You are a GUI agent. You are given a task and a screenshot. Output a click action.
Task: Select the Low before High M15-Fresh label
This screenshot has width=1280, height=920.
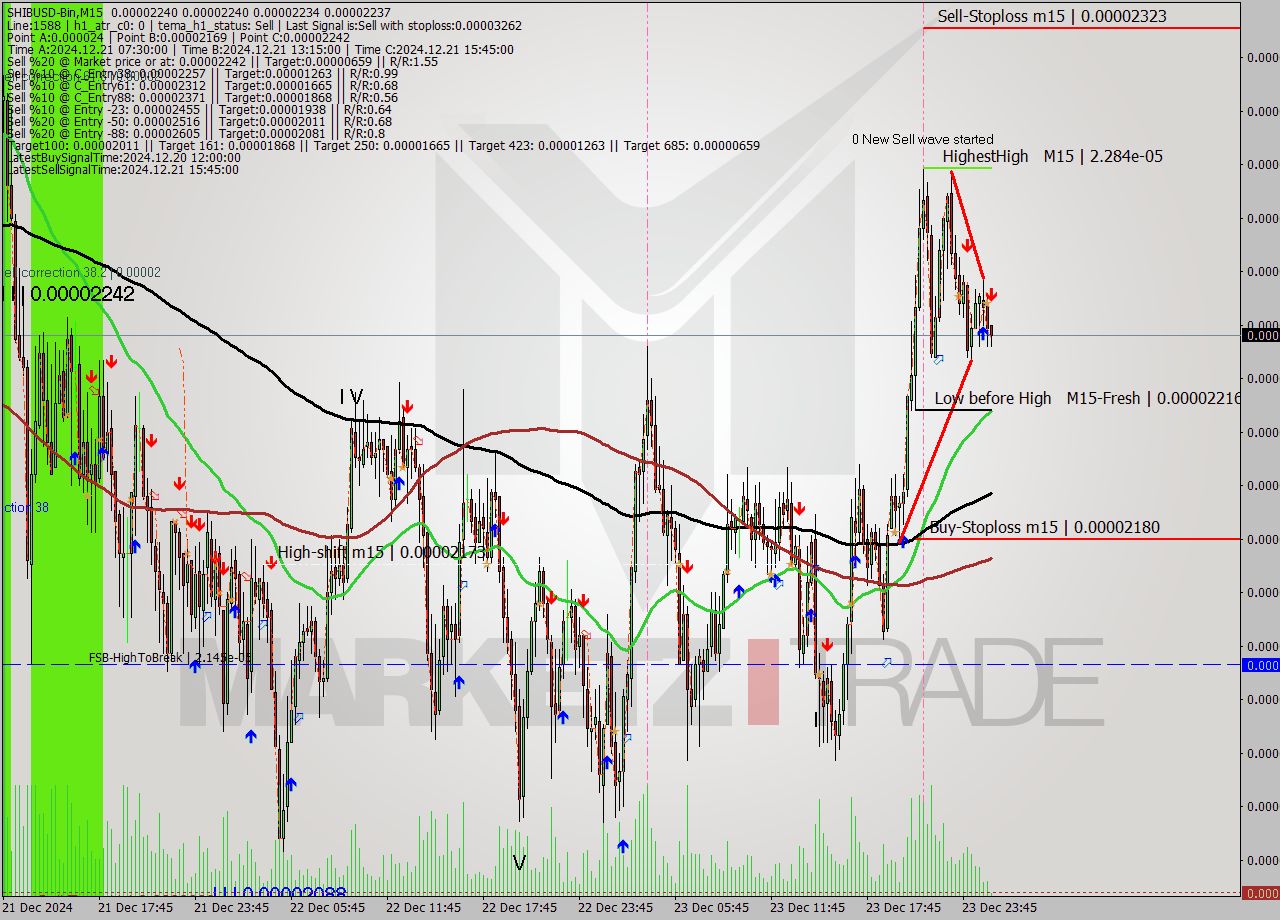1087,398
